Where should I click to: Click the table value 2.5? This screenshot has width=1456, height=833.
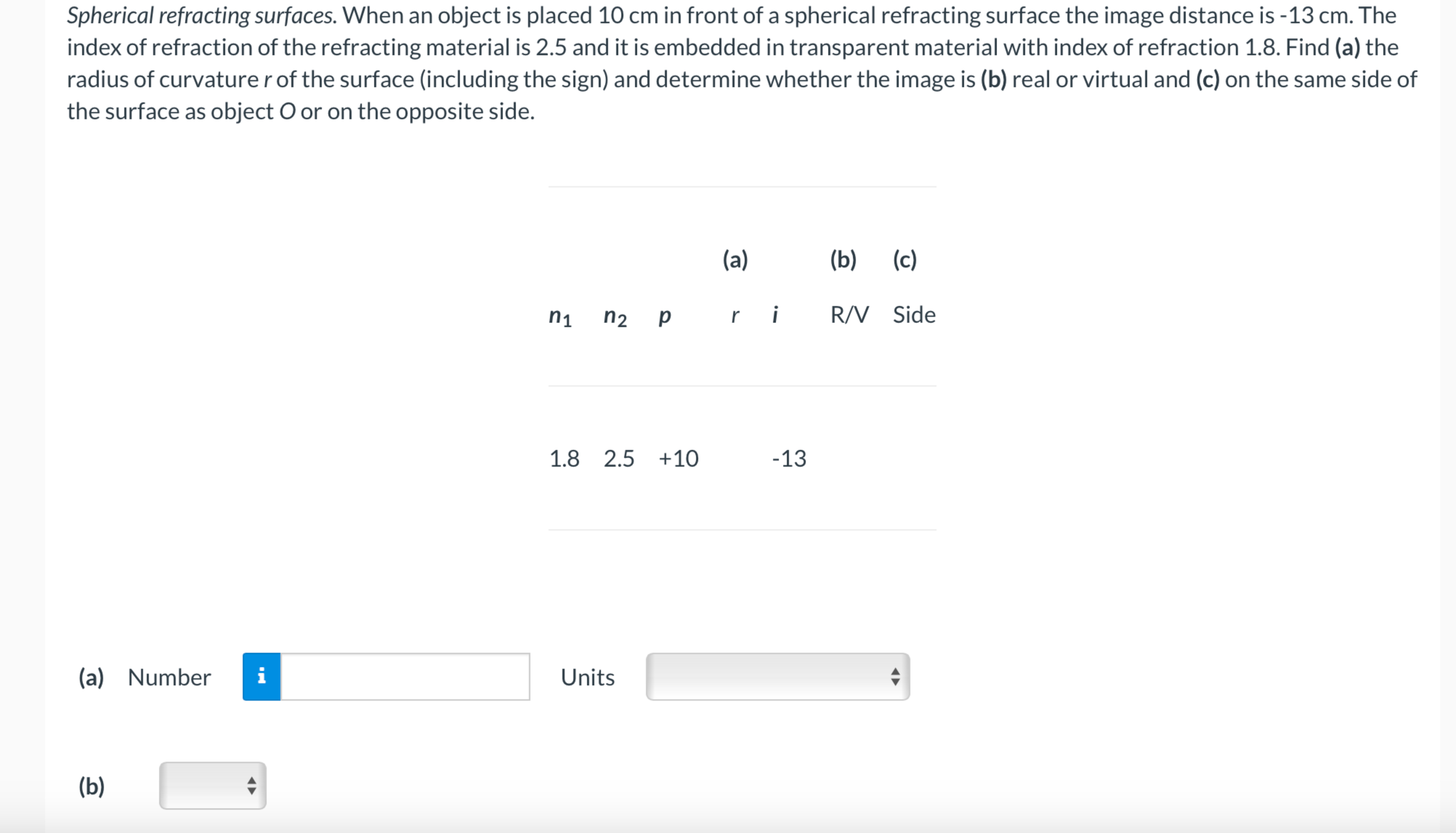click(x=619, y=458)
